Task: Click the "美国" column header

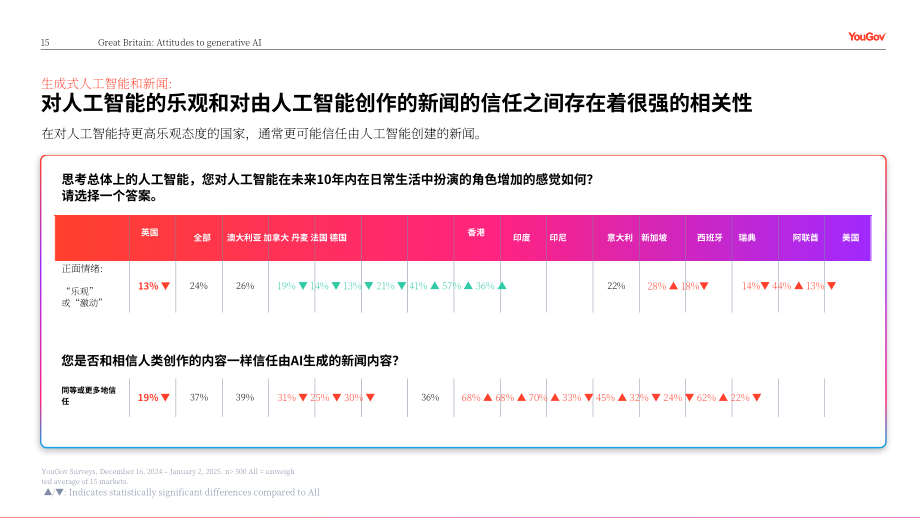Action: 850,238
